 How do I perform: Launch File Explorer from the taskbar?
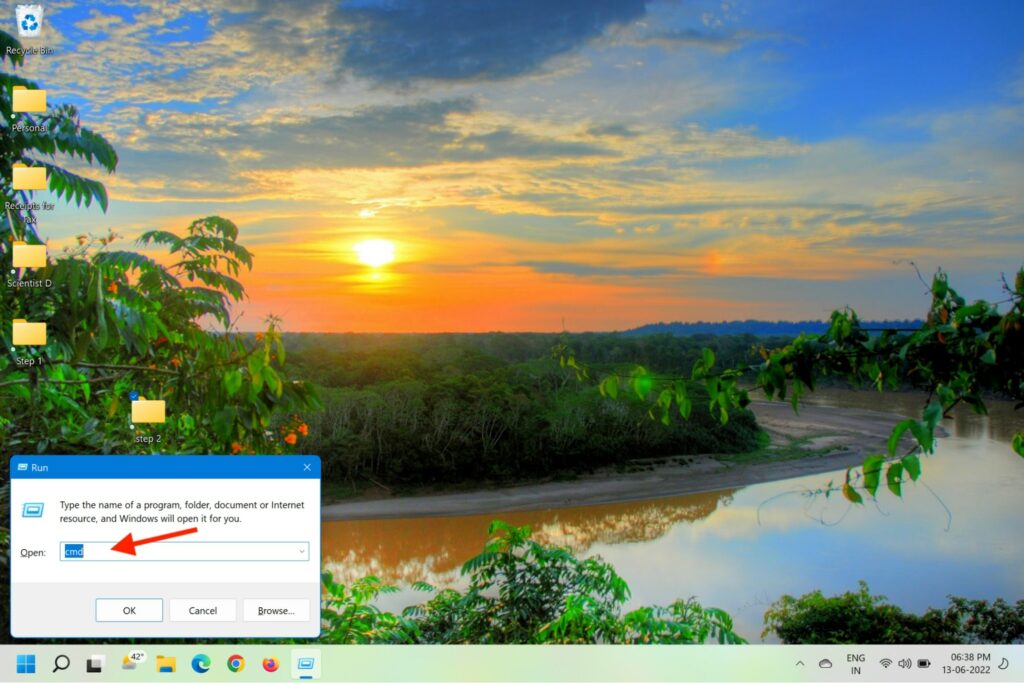tap(166, 663)
